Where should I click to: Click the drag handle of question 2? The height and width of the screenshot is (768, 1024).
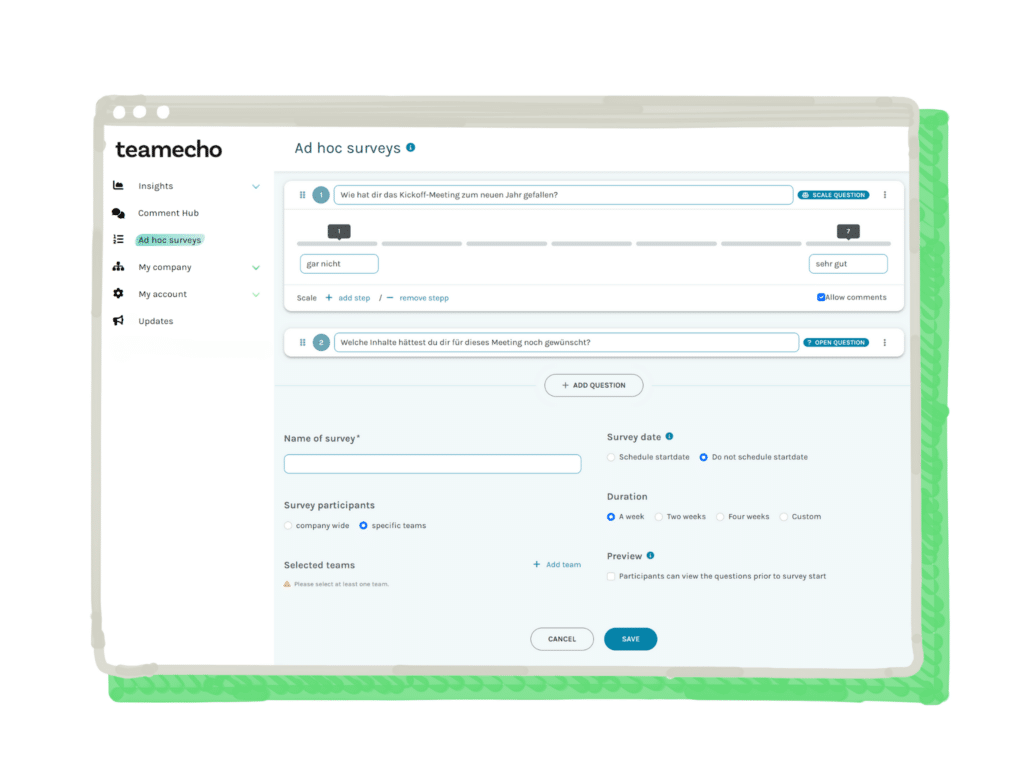click(x=303, y=342)
